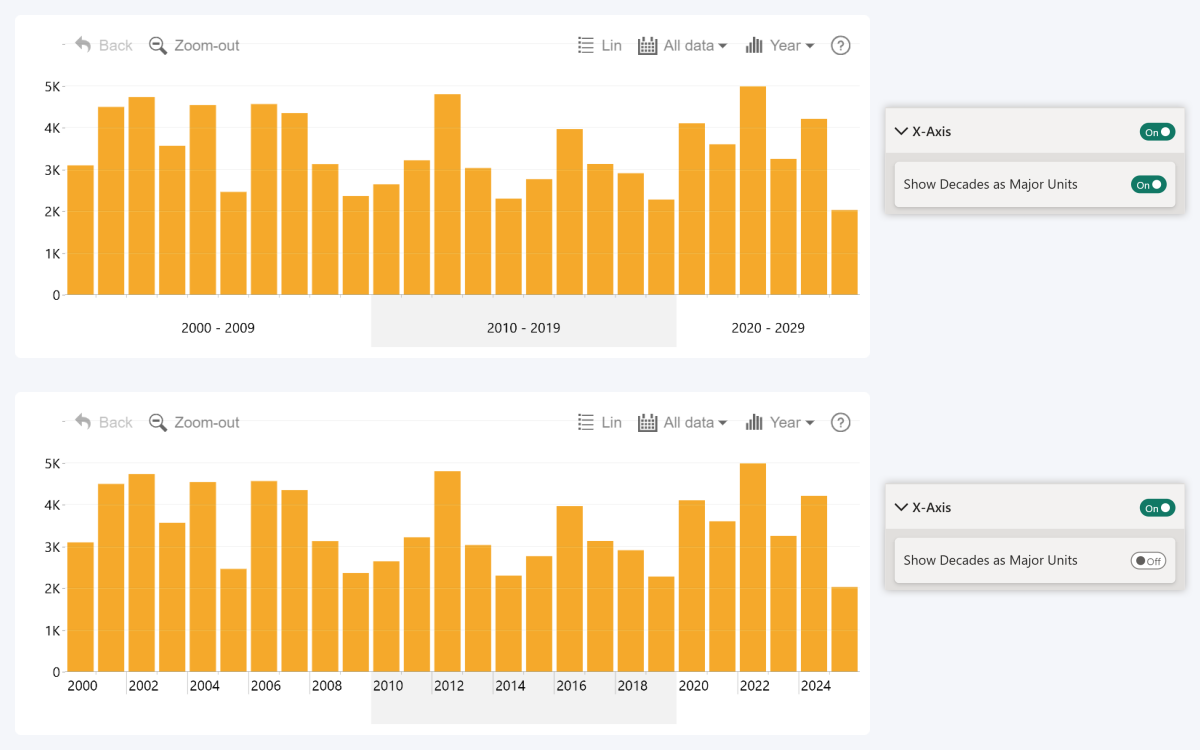This screenshot has width=1200, height=750.
Task: Collapse the X-Axis section in bottom panel
Action: 901,507
